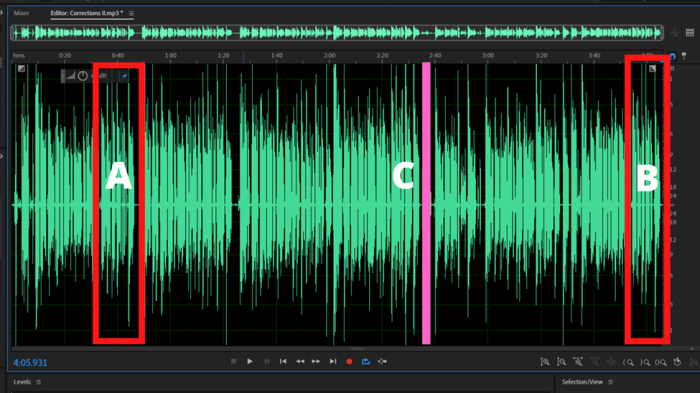Click timeline ruler at 0:20
This screenshot has width=700, height=393.
(65, 55)
